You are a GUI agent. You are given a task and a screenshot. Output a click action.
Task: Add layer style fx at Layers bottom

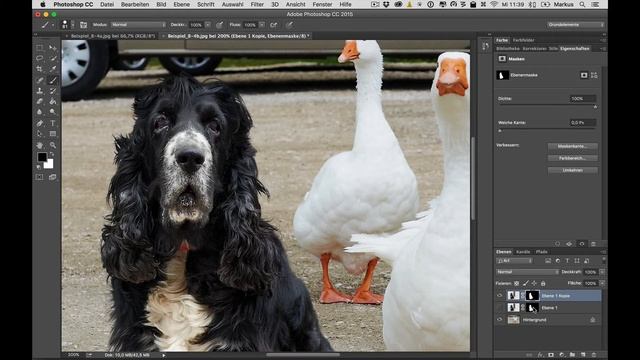pos(540,355)
